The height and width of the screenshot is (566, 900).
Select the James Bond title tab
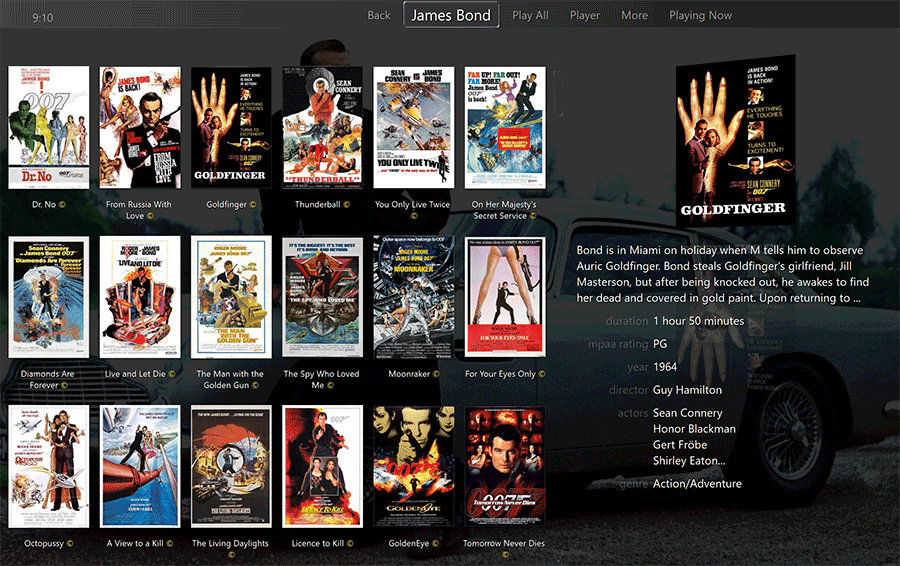451,15
